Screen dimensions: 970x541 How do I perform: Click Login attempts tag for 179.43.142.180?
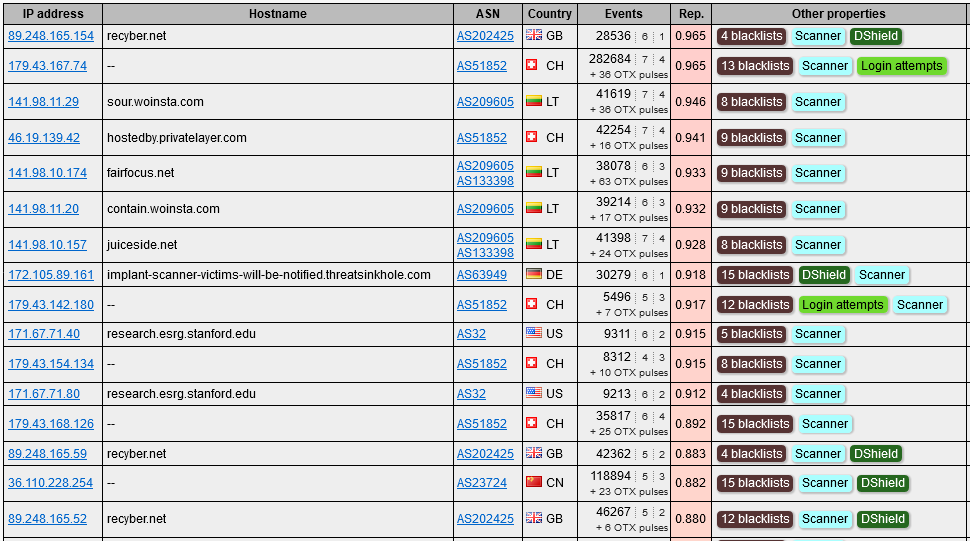pos(842,305)
